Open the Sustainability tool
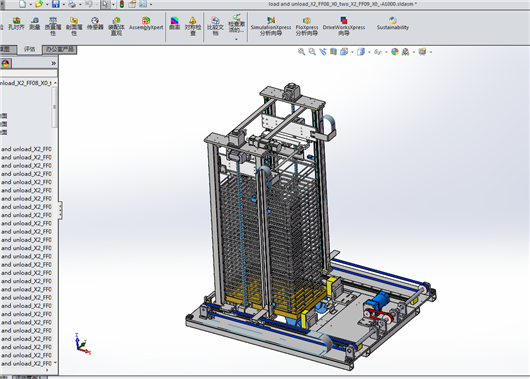This screenshot has height=379, width=530. (x=393, y=24)
